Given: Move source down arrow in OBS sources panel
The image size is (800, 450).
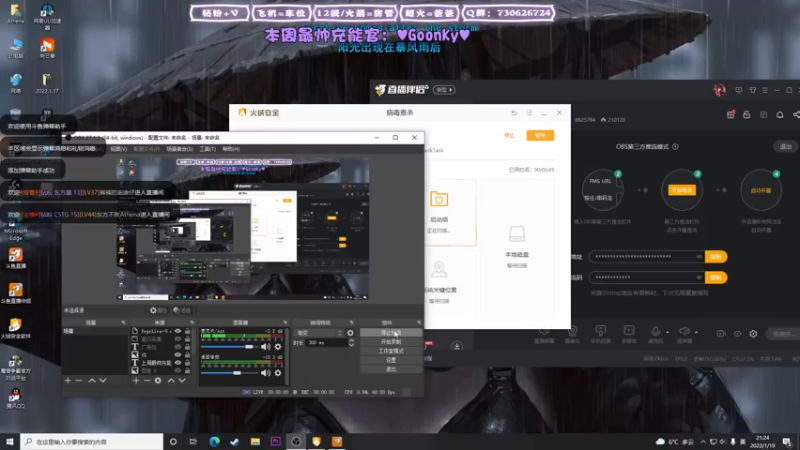Looking at the screenshot, I should click(x=182, y=381).
